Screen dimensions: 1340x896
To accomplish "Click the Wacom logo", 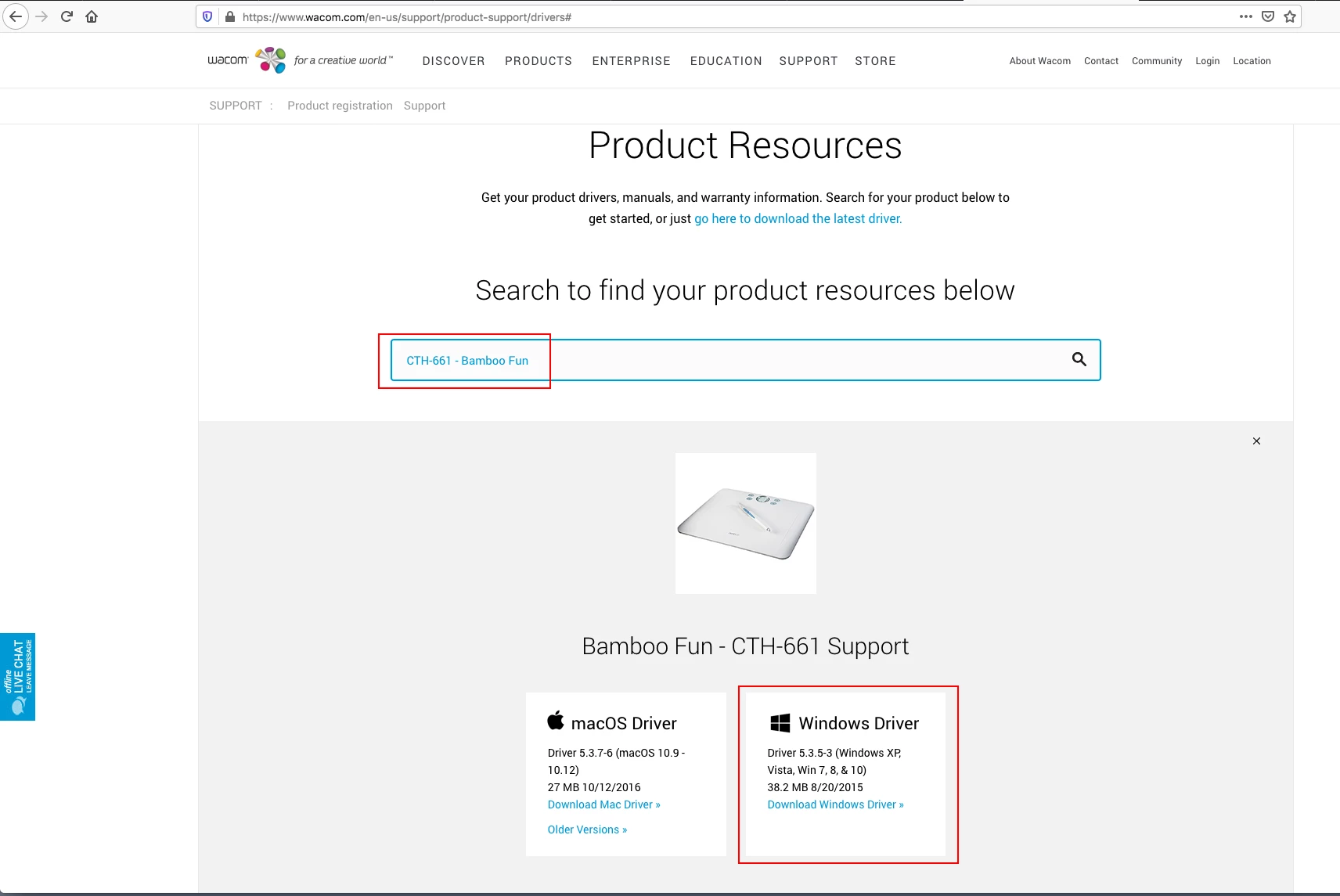I will (301, 60).
